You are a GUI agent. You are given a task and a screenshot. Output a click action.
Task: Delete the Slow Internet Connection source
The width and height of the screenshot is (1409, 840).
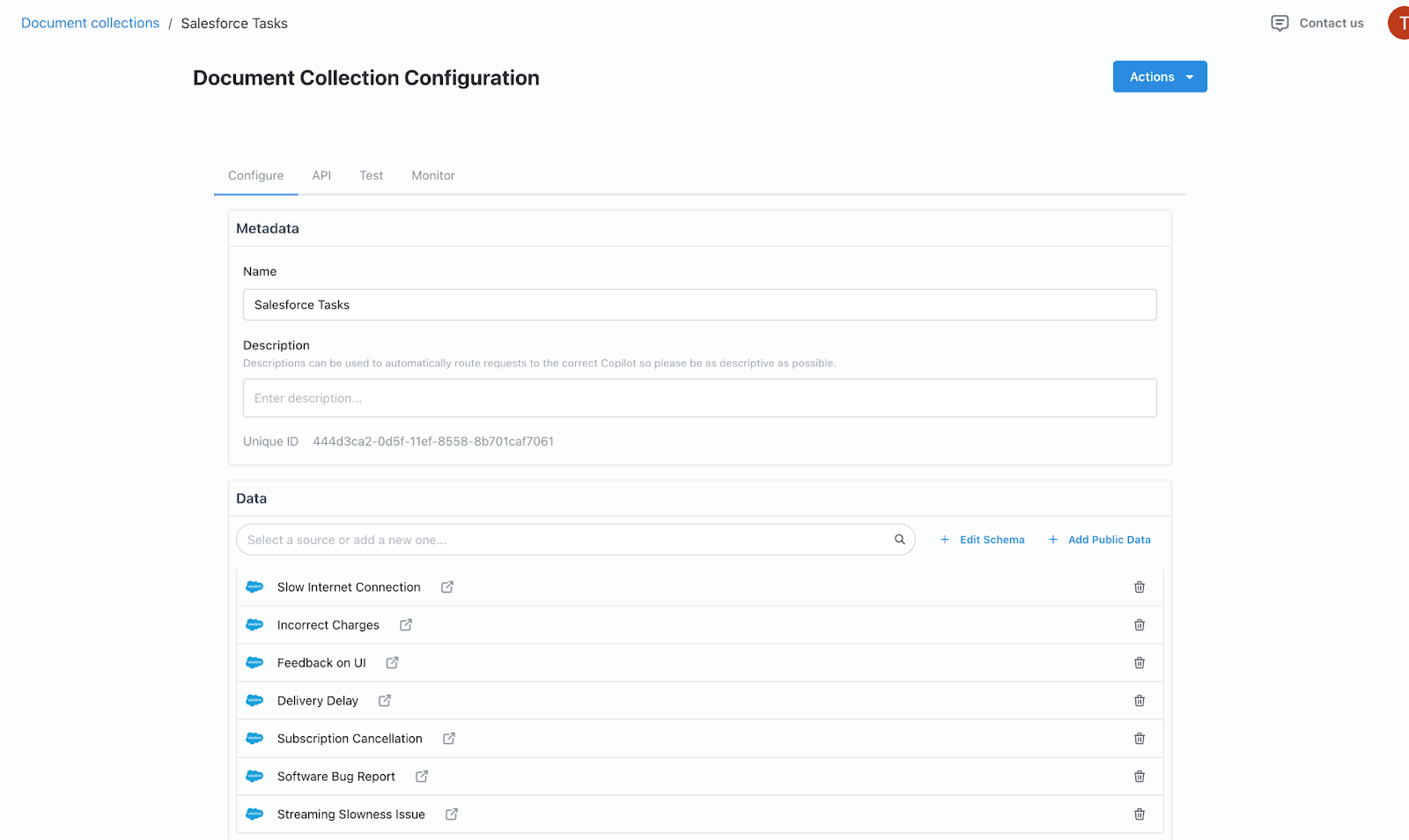1139,587
